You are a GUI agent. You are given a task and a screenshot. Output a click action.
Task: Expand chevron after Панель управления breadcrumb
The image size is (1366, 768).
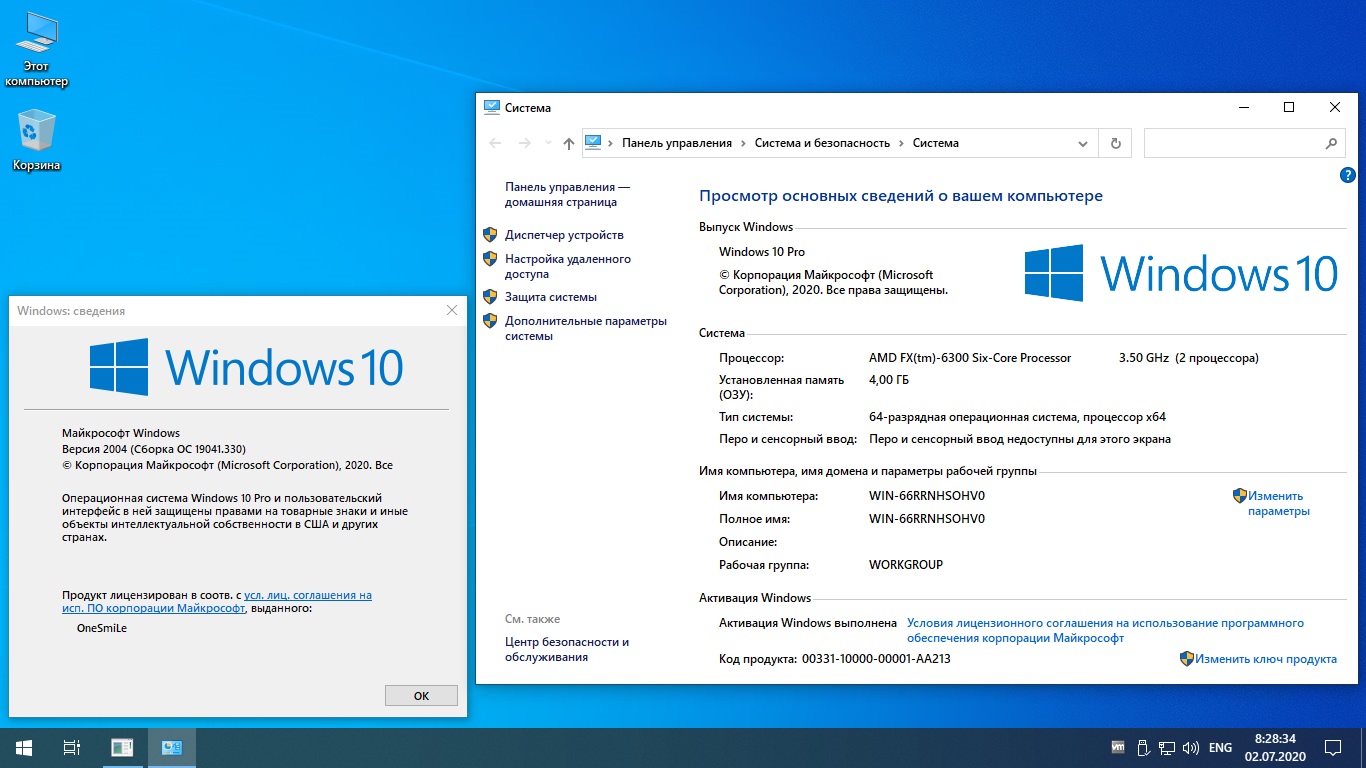[x=743, y=143]
